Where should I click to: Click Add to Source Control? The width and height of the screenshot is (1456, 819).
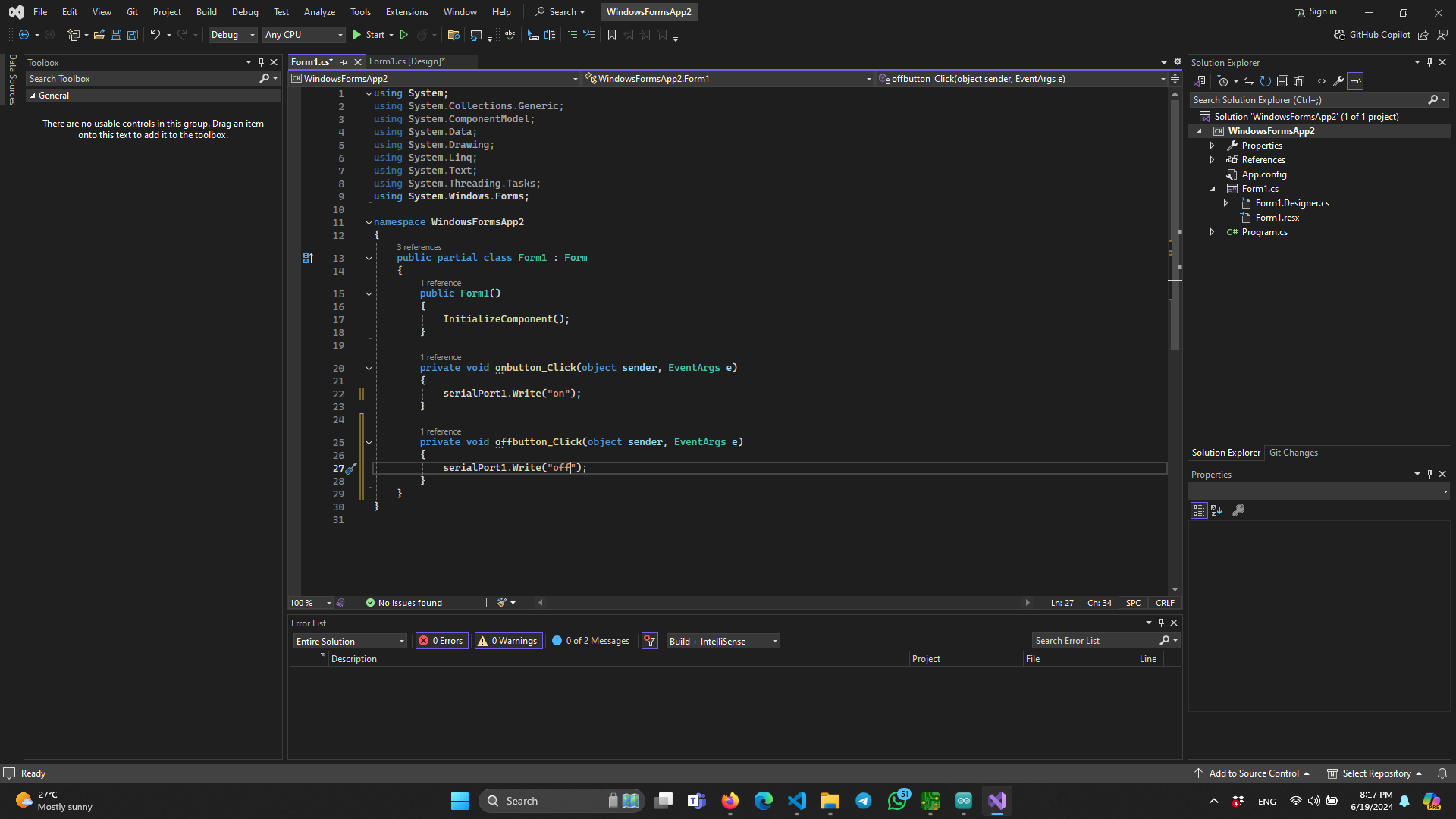[x=1253, y=773]
